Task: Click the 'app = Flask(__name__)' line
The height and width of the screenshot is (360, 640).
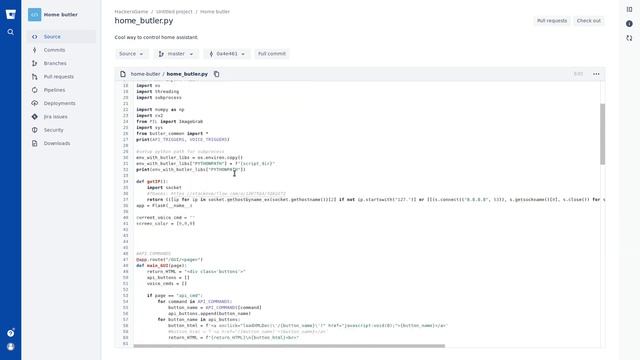Action: (x=164, y=206)
